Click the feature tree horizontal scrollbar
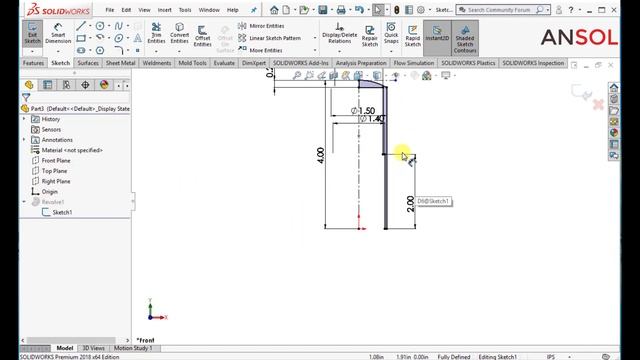Viewport: 640px width, 360px height. (71, 340)
